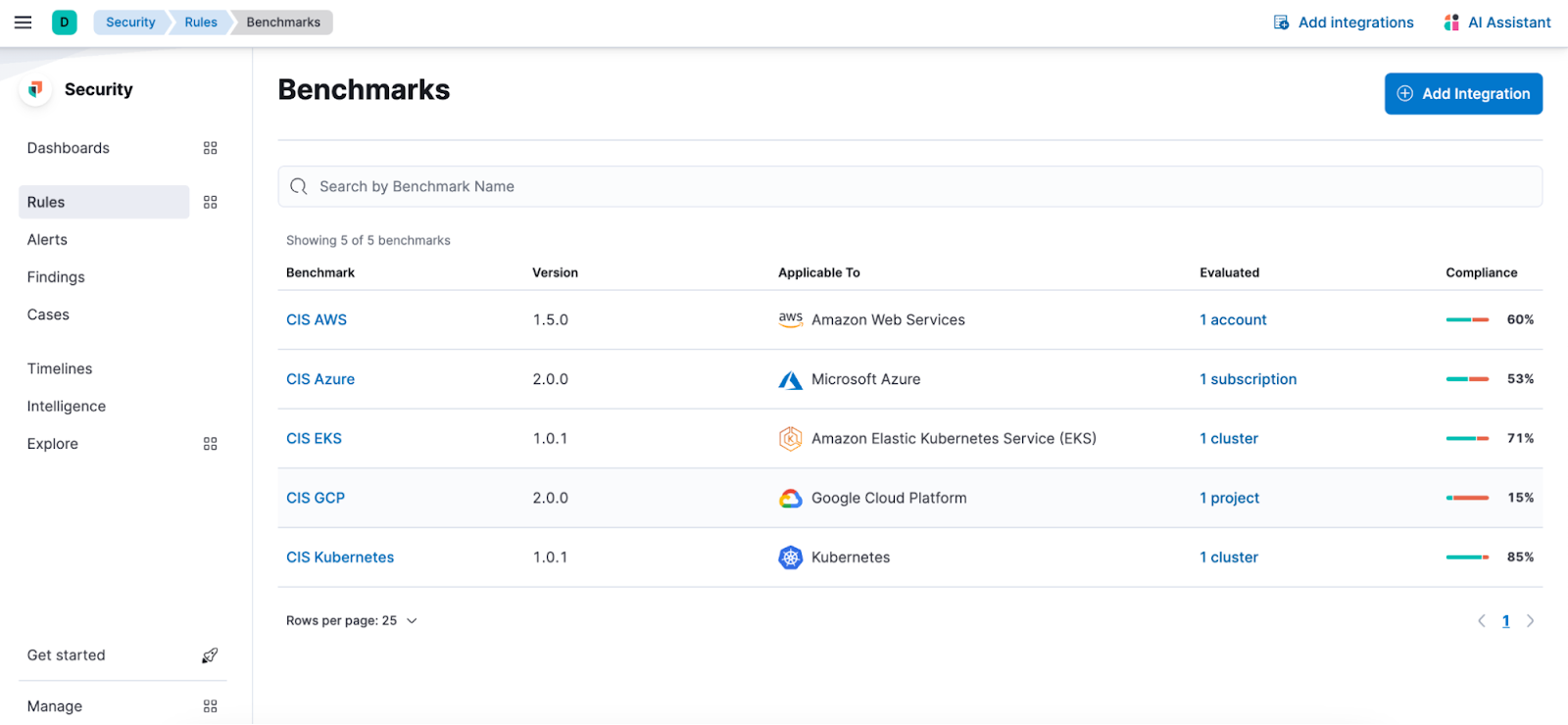Open Dashboards in the sidebar
Image resolution: width=1568 pixels, height=725 pixels.
point(69,148)
